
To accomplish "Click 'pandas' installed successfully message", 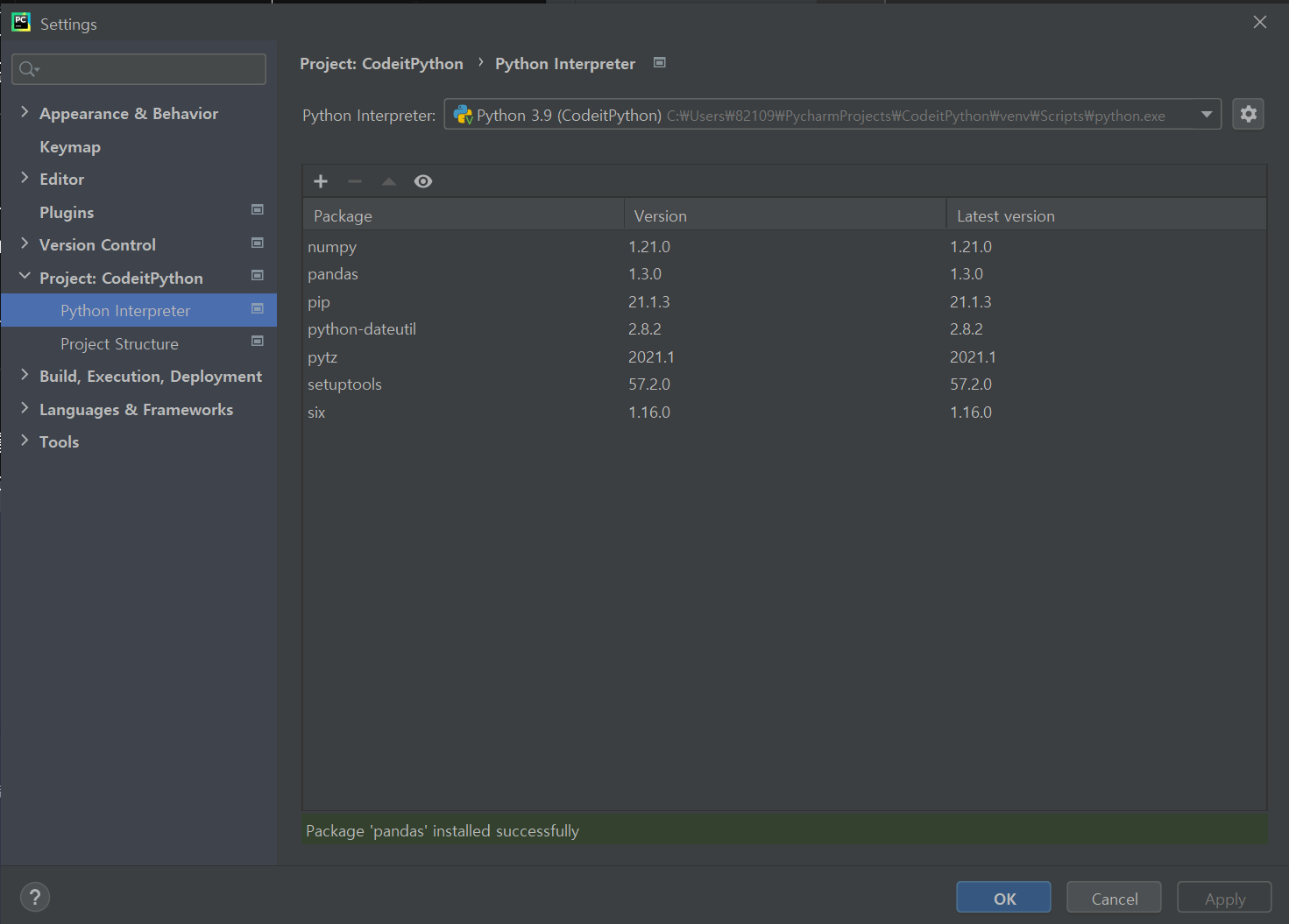I will pos(443,831).
